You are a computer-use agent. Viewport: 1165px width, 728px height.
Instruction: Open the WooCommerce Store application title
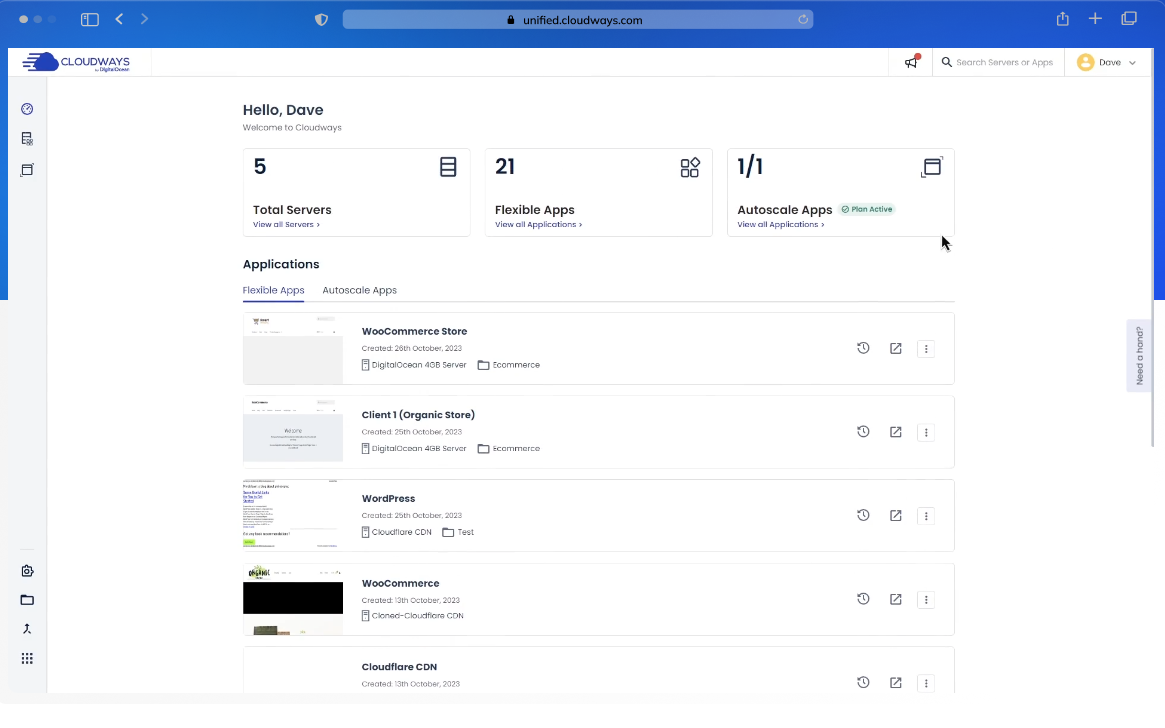coord(415,331)
